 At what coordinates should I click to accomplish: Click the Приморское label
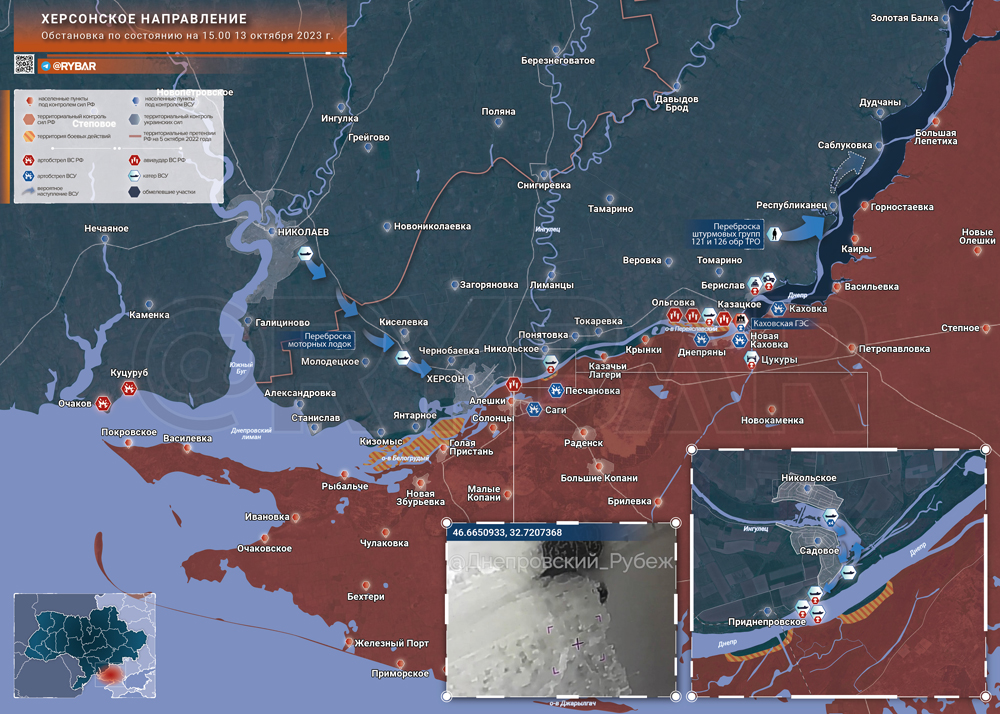click(x=400, y=674)
